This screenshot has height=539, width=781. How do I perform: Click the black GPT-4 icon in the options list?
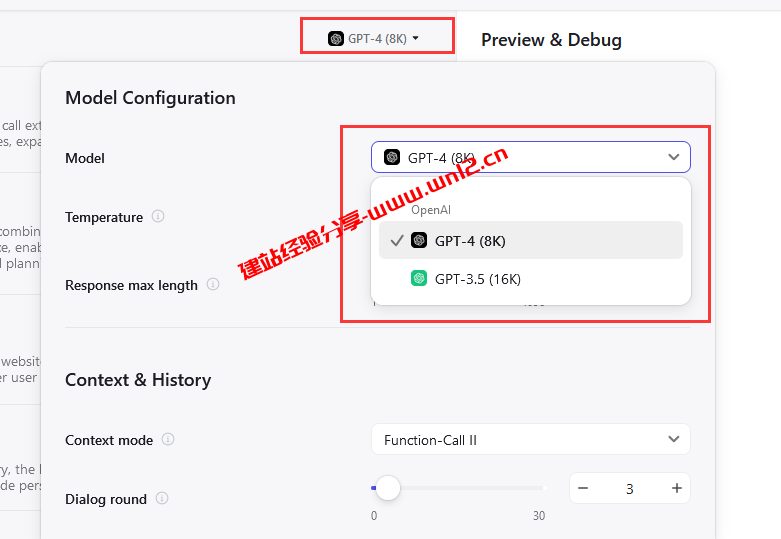(x=419, y=240)
